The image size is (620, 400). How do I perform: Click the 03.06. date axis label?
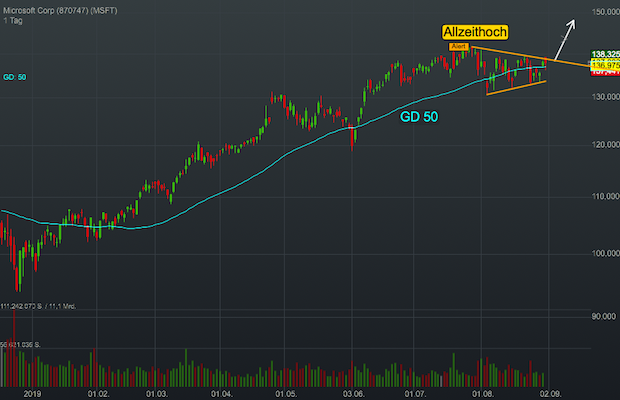[353, 394]
